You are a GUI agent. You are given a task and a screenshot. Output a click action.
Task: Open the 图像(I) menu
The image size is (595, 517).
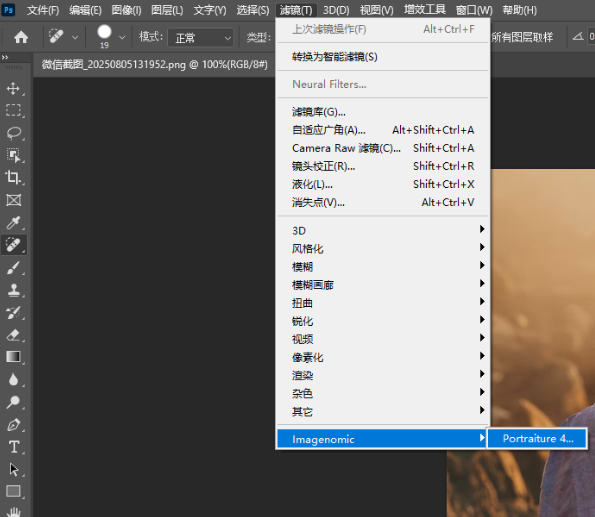(126, 10)
